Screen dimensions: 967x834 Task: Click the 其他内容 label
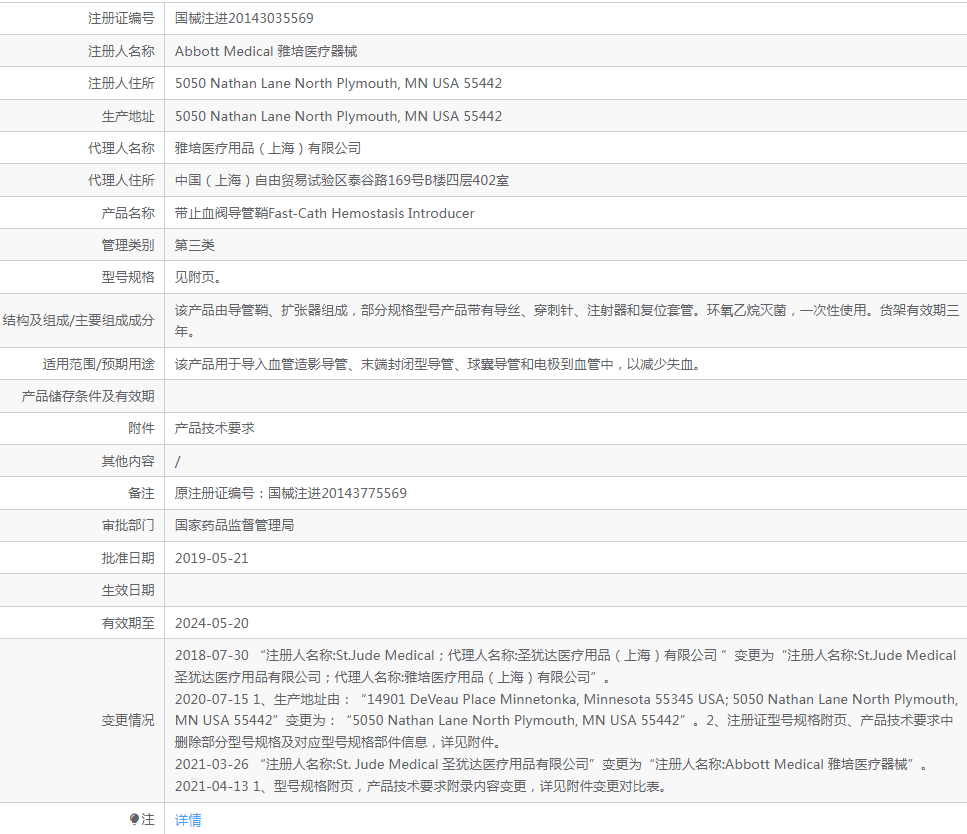coord(128,461)
